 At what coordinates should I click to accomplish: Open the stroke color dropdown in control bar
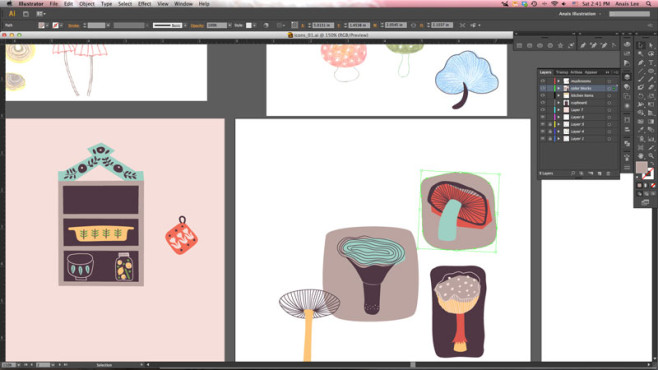[x=61, y=25]
